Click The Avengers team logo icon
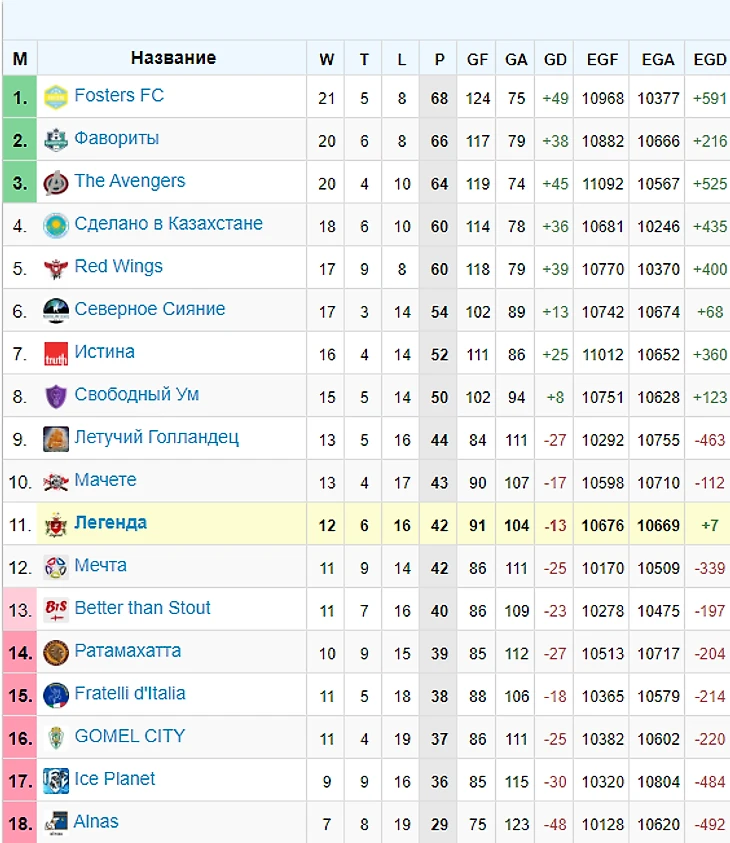 pos(56,183)
